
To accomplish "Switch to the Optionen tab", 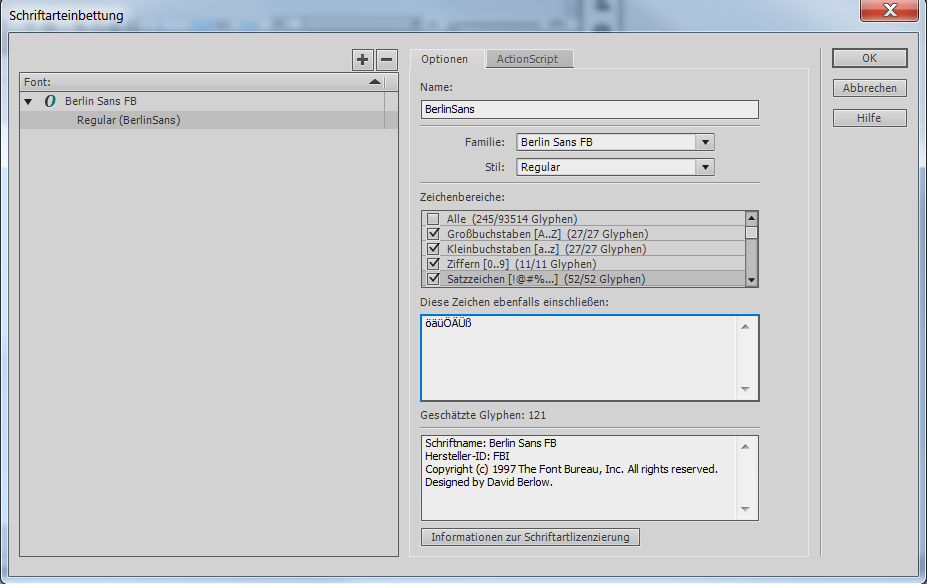I will [x=445, y=59].
